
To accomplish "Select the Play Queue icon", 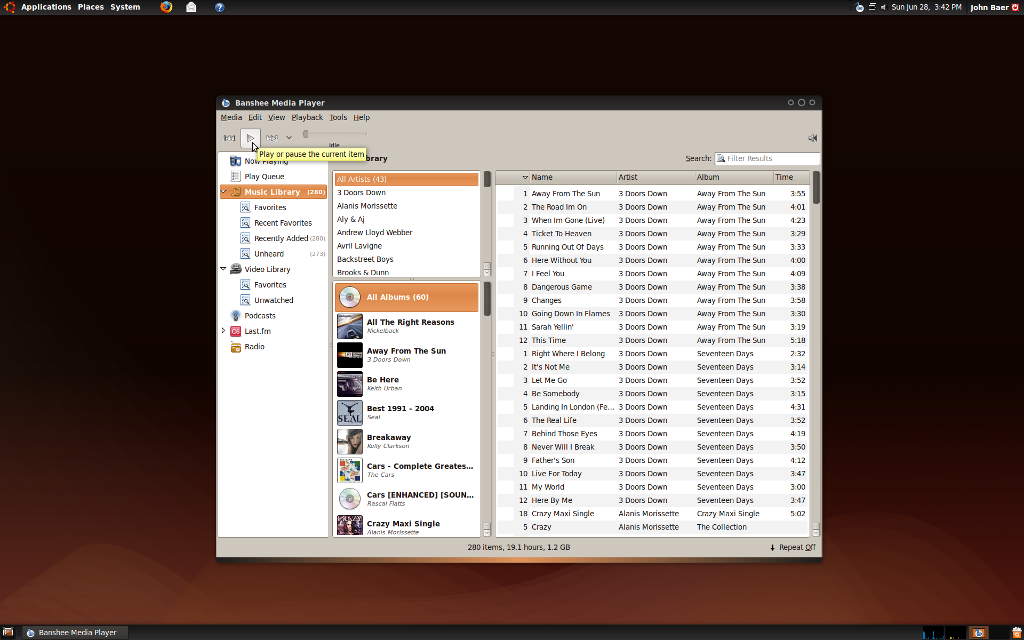I will [236, 176].
